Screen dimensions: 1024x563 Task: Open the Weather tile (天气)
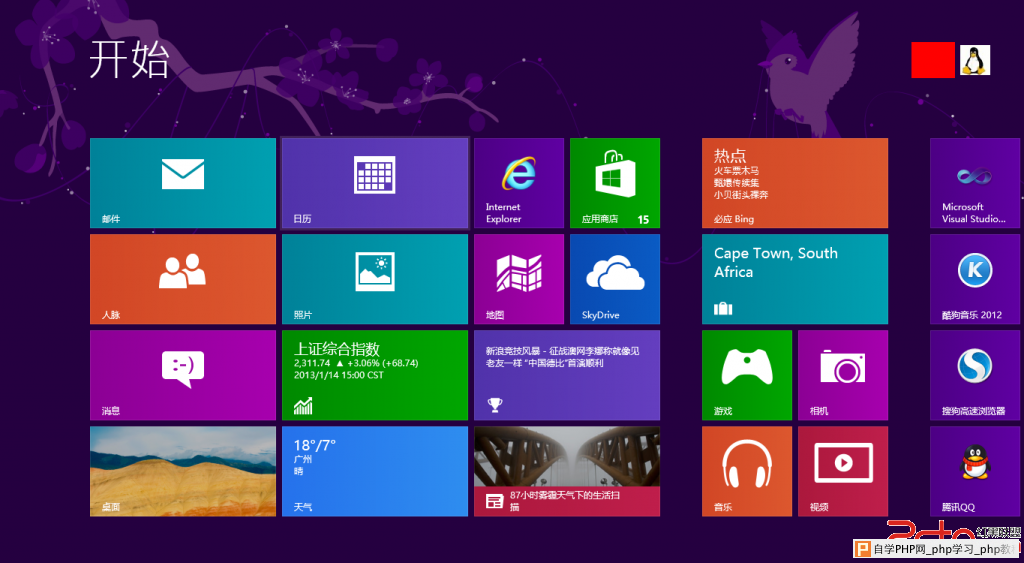tap(375, 471)
